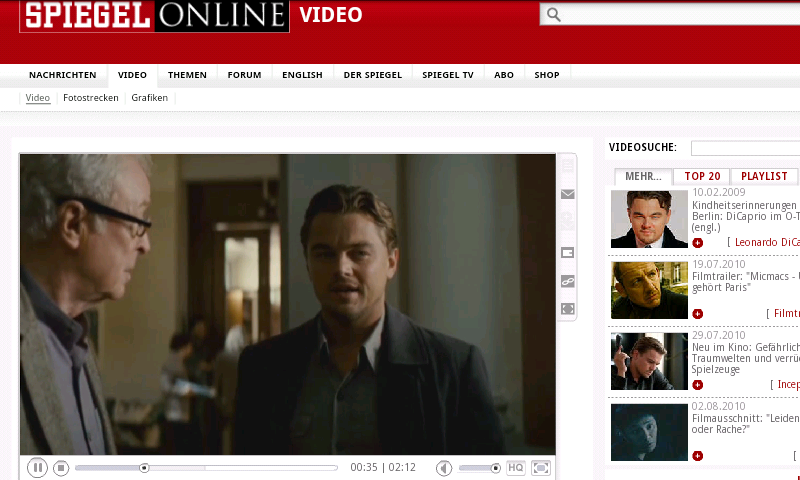Open the 'Neu im Kino: Gefährliche Traumwelten' title
The image size is (800, 480).
745,358
